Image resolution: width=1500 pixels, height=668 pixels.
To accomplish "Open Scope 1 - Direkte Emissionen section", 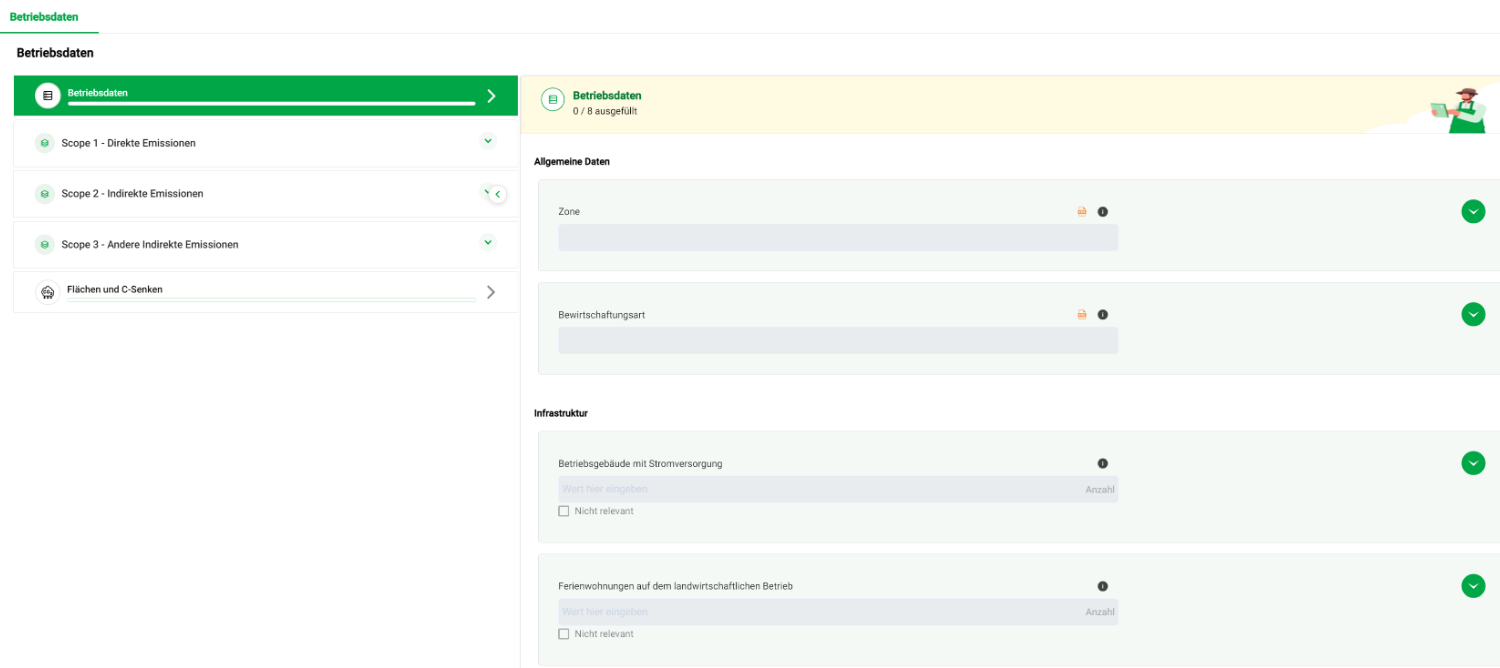I will pyautogui.click(x=266, y=143).
